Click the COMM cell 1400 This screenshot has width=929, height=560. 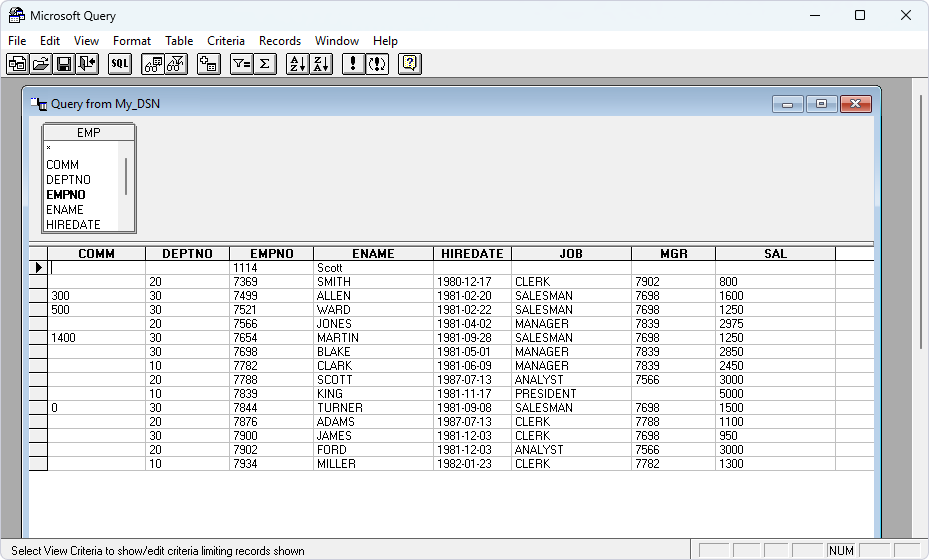click(x=97, y=338)
